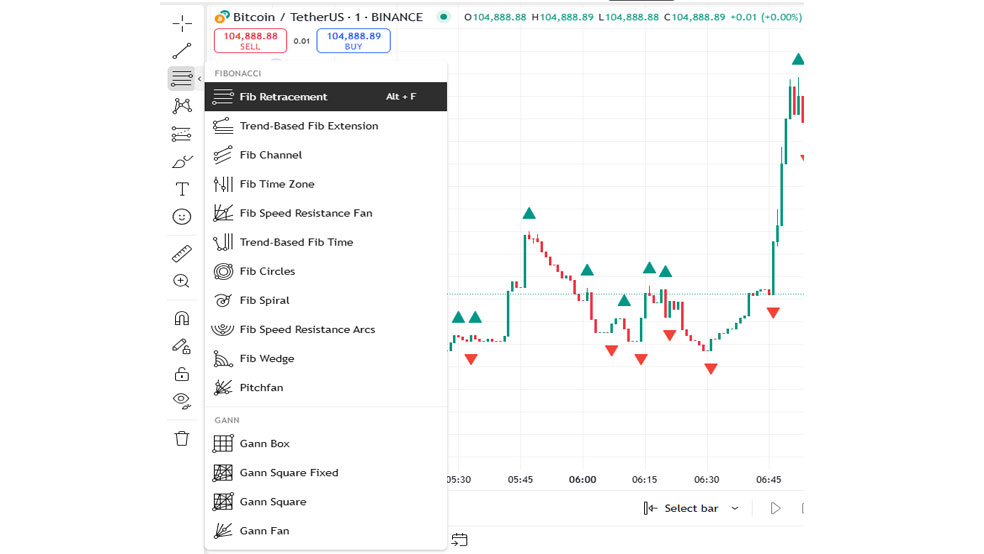Select Fib Circles tool

click(x=326, y=271)
